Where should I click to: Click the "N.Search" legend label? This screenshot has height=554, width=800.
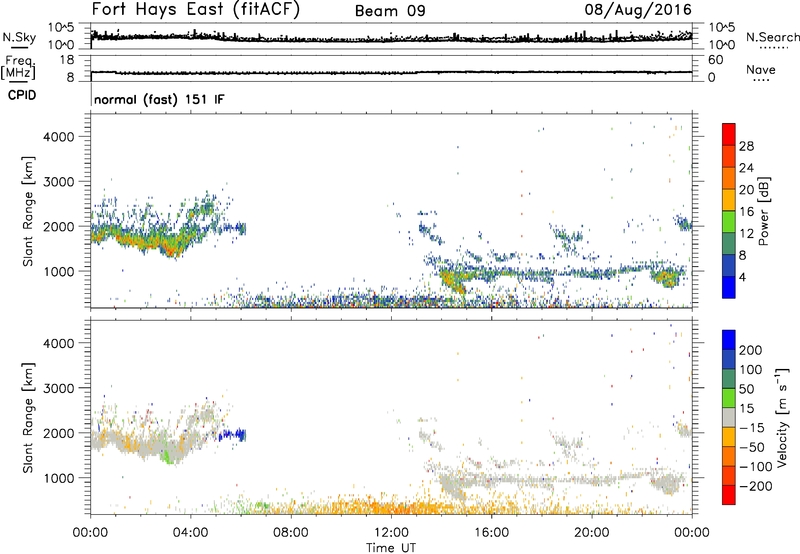(772, 37)
